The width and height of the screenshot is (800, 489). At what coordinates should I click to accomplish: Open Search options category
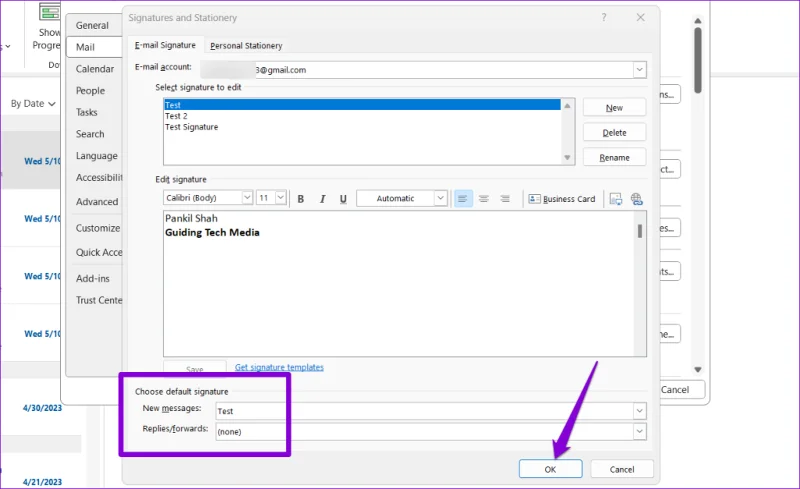90,134
